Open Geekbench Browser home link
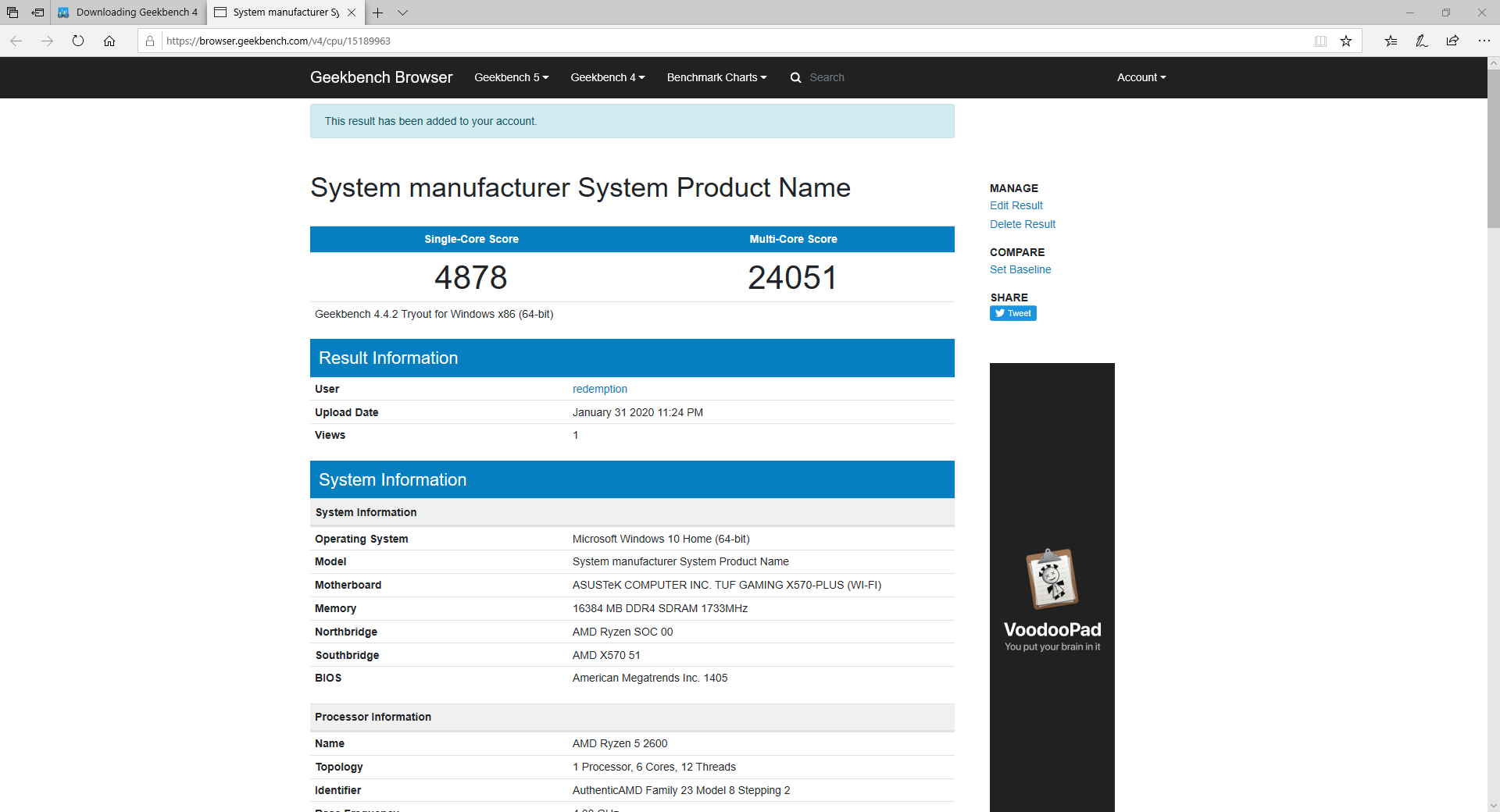 tap(381, 77)
